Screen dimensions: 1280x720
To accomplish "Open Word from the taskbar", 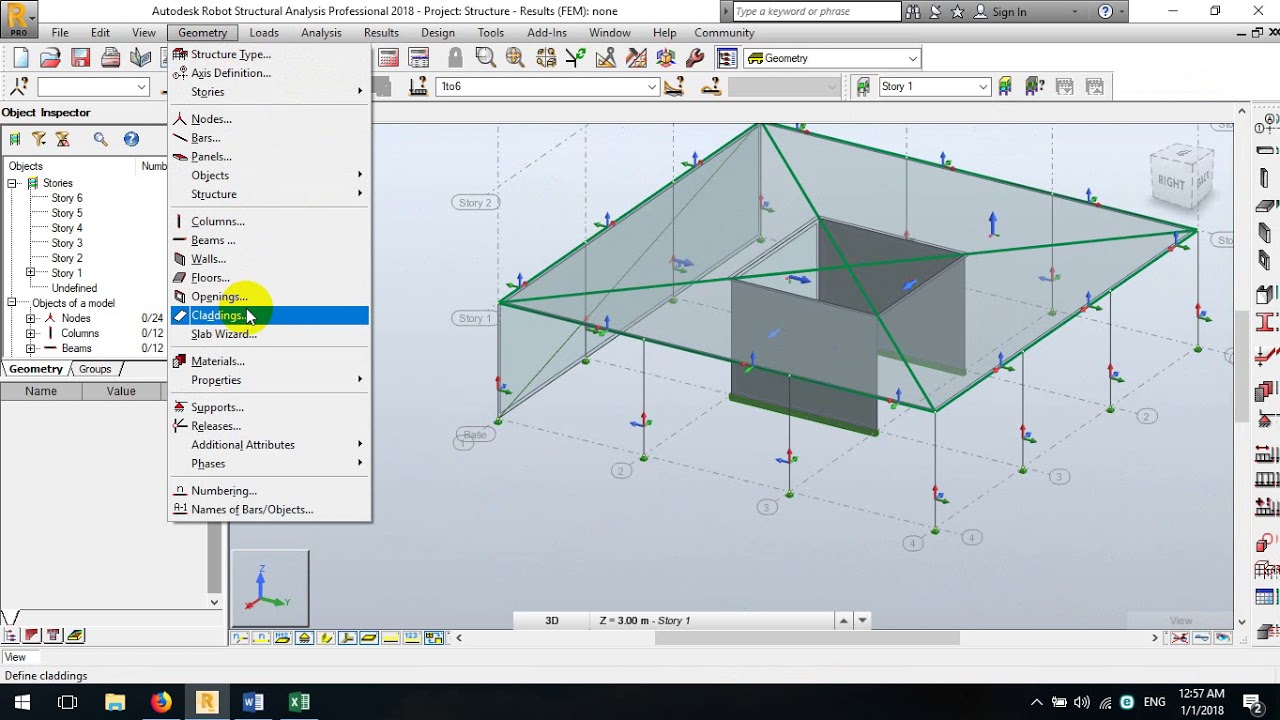I will tap(253, 702).
